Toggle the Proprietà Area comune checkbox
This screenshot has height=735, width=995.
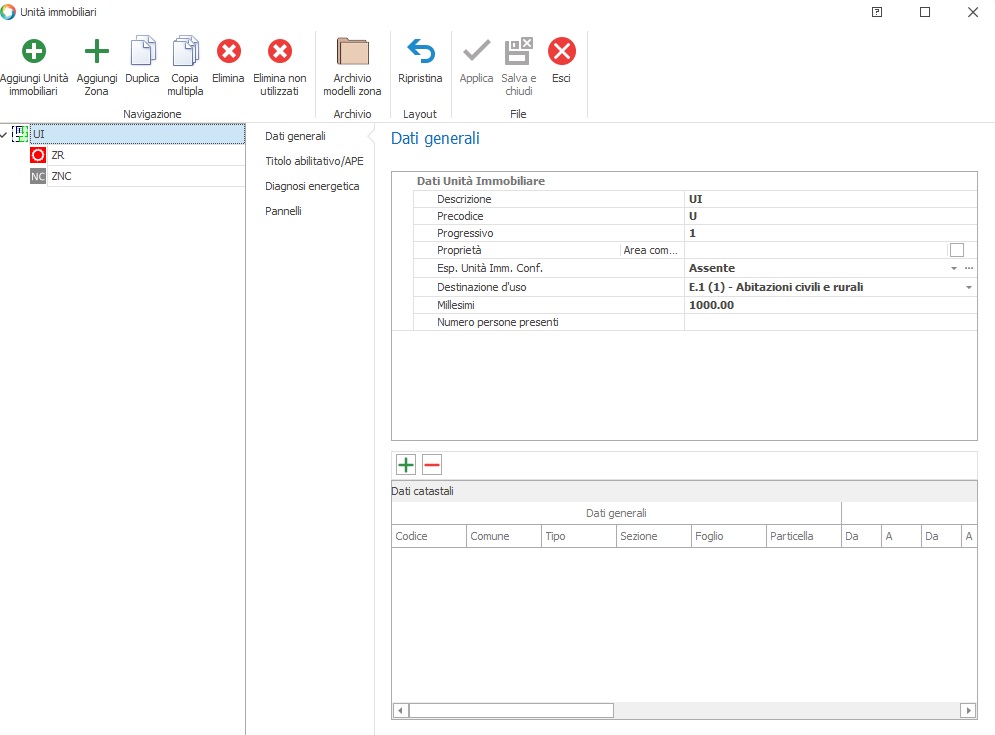click(956, 250)
